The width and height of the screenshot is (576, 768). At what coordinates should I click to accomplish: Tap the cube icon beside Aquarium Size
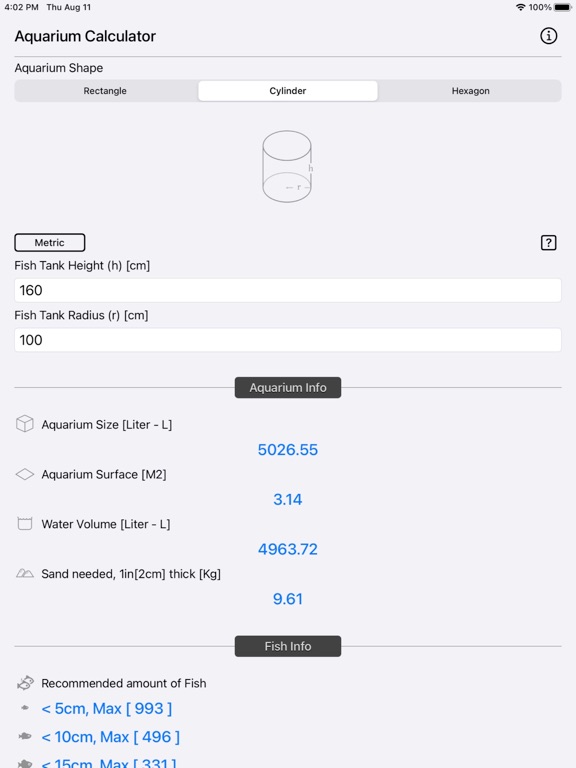point(24,424)
